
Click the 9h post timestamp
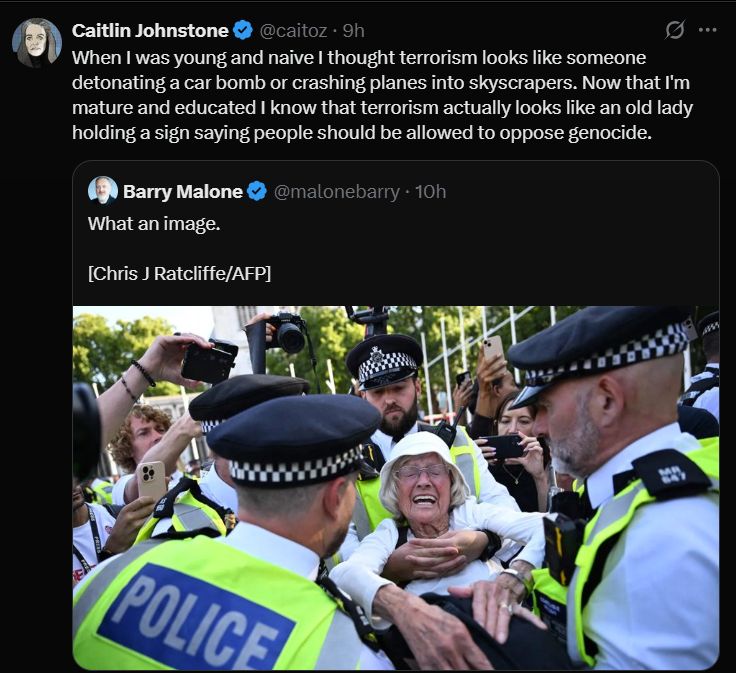coord(353,31)
